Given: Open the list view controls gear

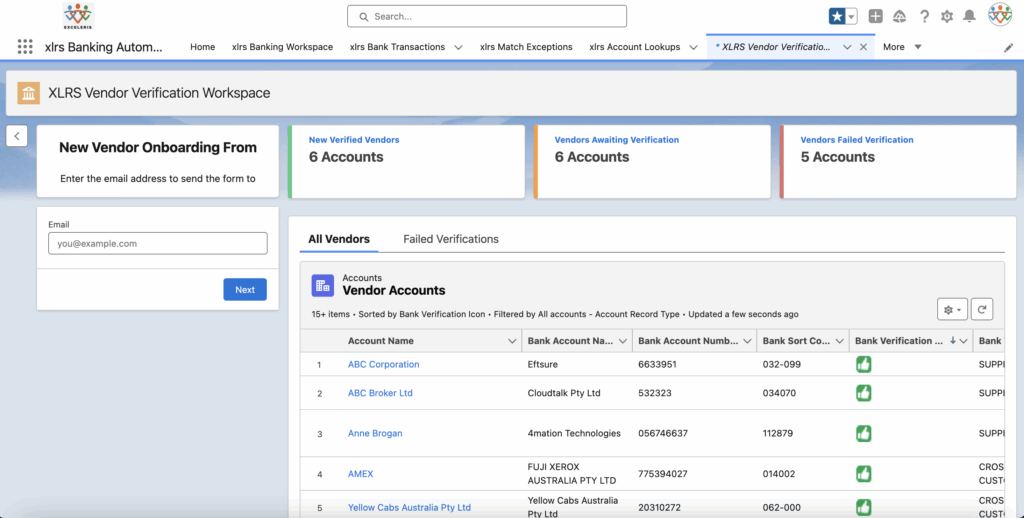Looking at the screenshot, I should click(952, 310).
